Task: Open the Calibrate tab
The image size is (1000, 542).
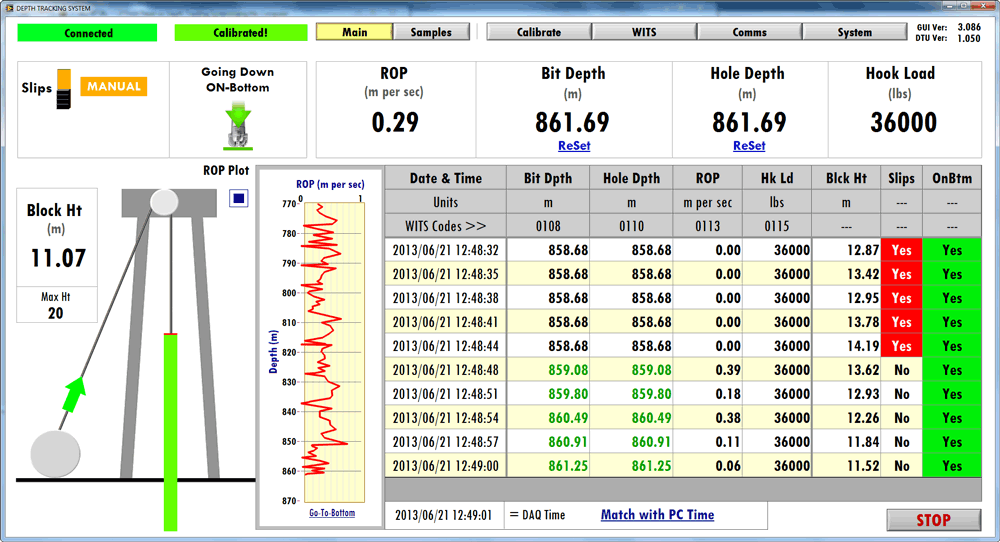Action: (x=539, y=32)
